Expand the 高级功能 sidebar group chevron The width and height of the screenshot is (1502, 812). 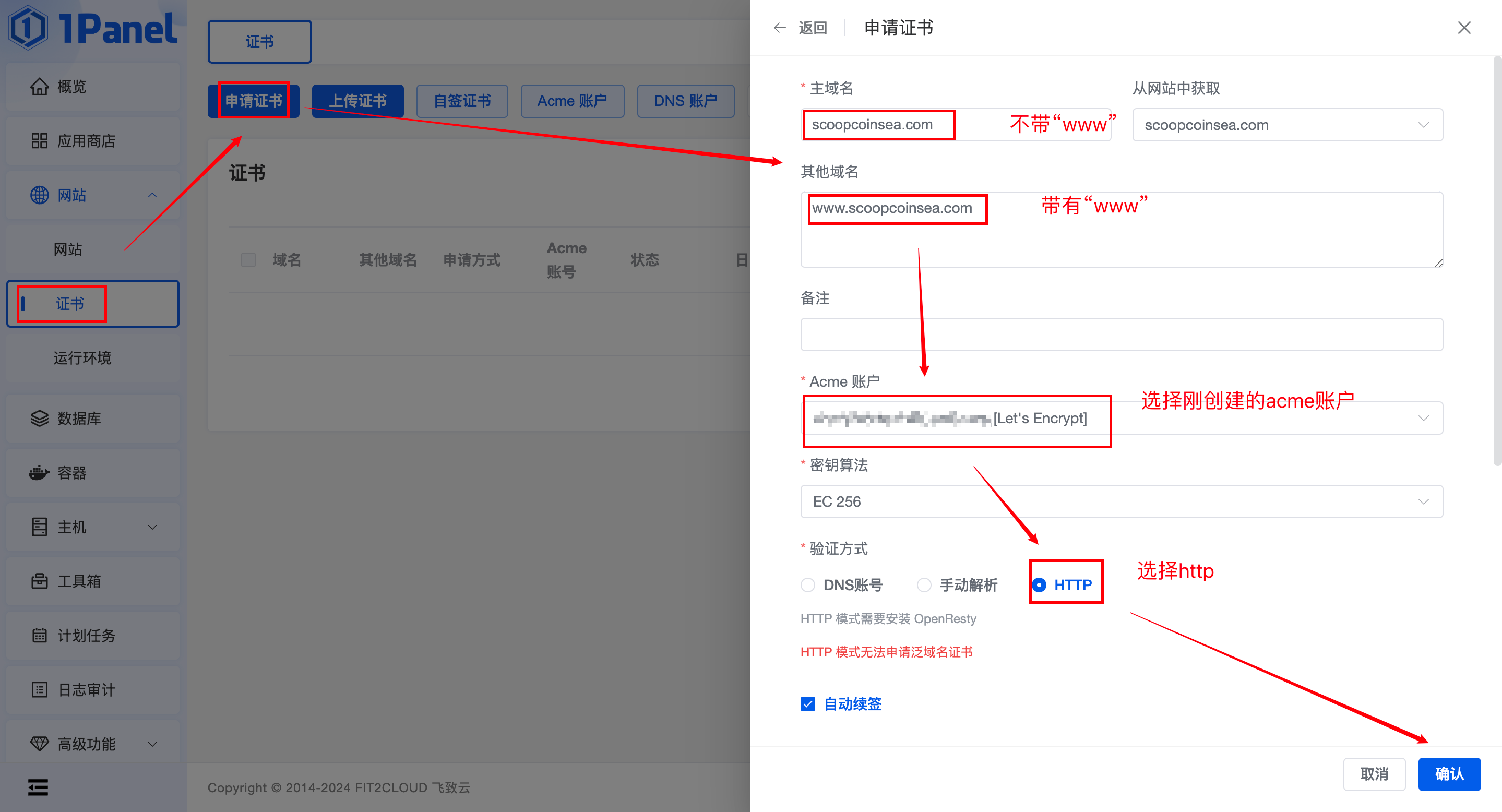click(x=152, y=744)
